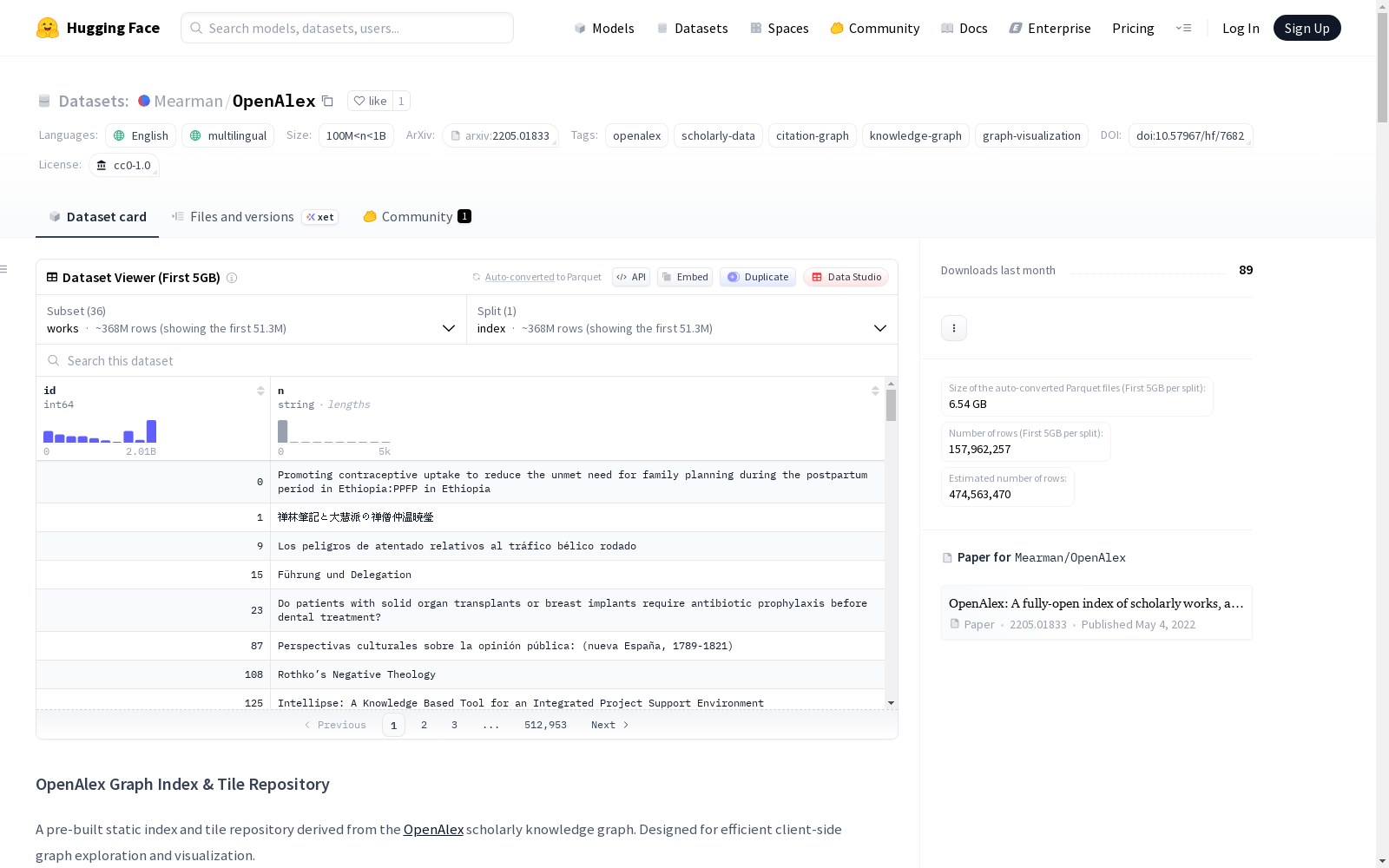Click the scholarly-data tag
This screenshot has width=1389, height=868.
pyautogui.click(x=718, y=135)
